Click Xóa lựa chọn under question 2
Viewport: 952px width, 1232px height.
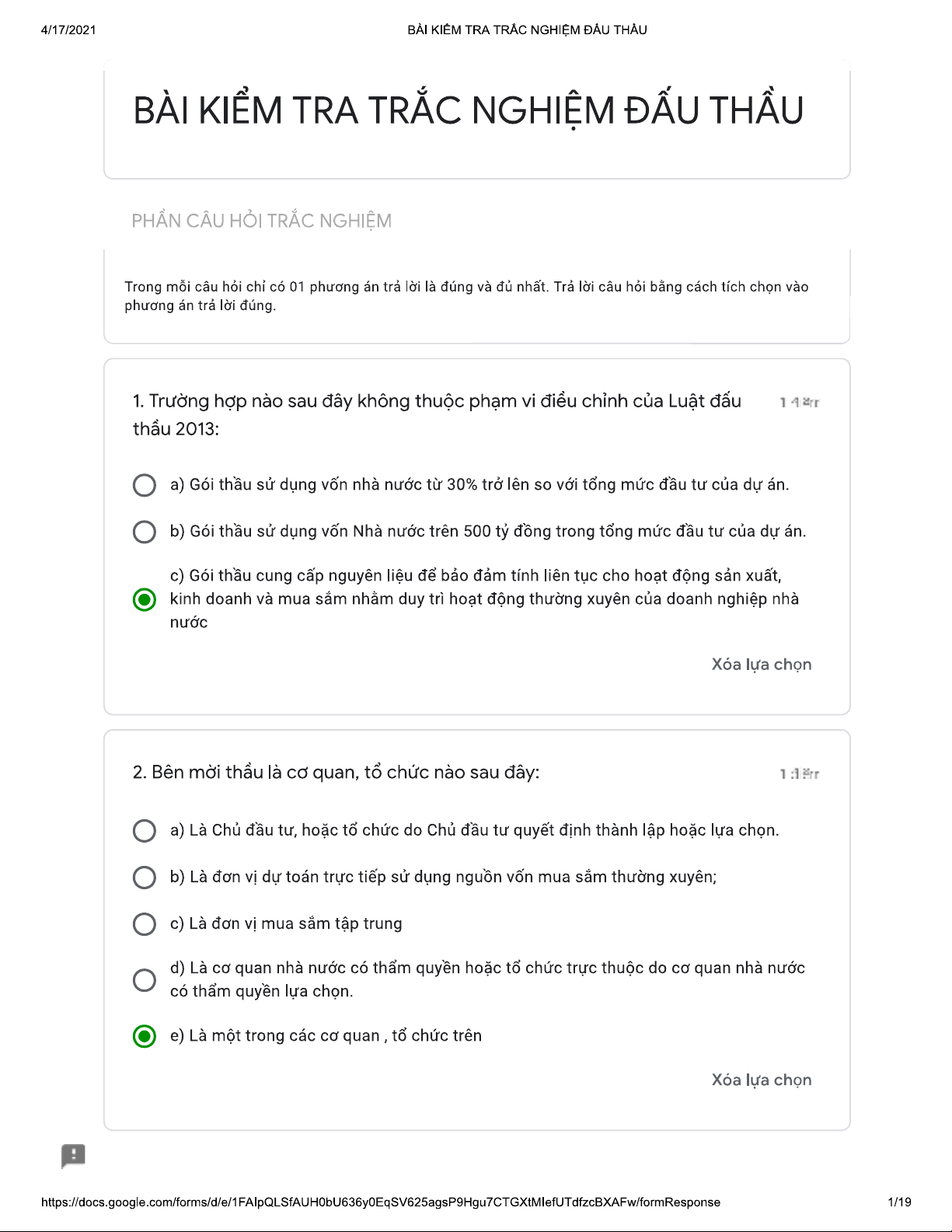pos(761,1080)
